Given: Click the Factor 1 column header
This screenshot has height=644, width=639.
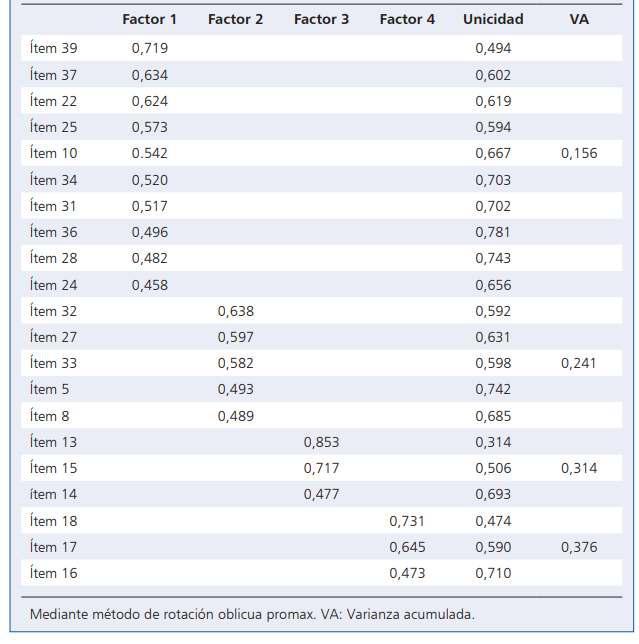Looking at the screenshot, I should (149, 19).
